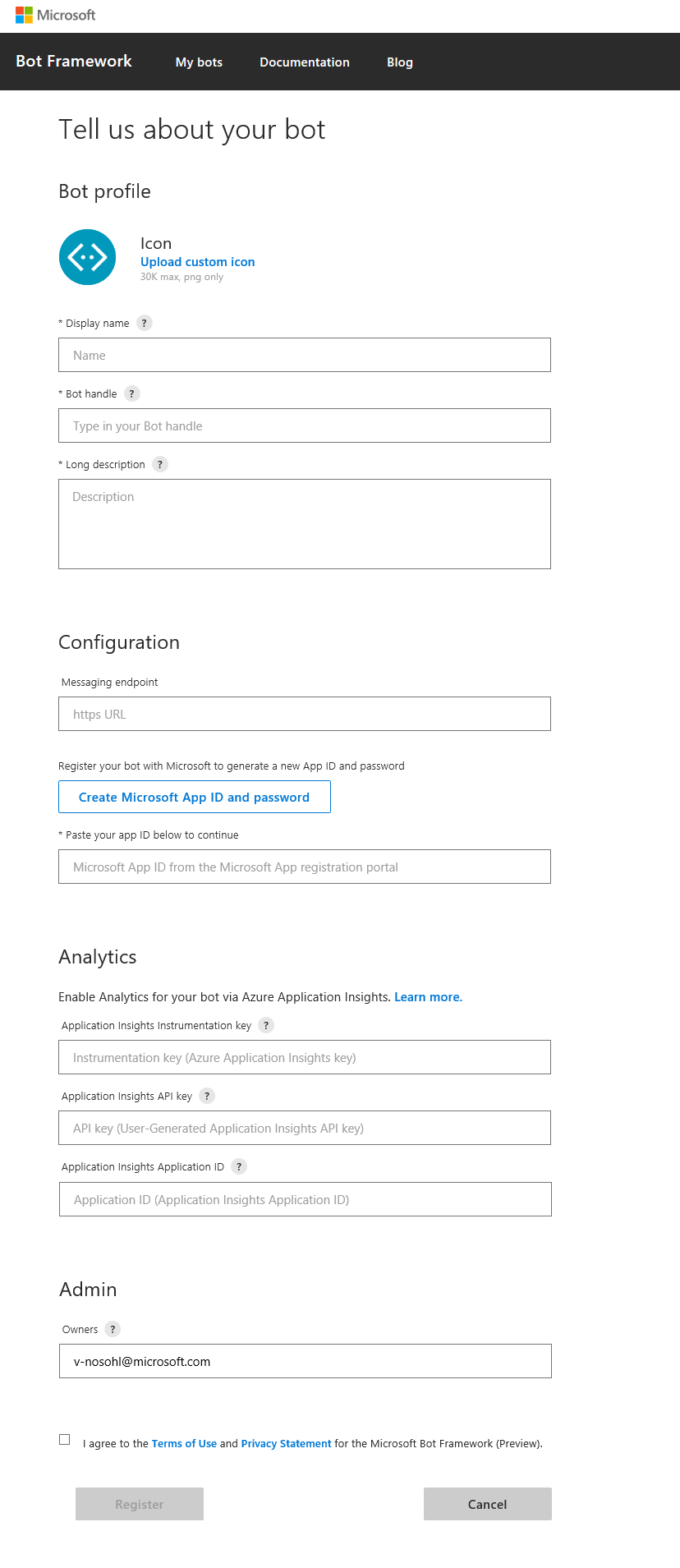Open the Privacy Statement link

tap(286, 1444)
